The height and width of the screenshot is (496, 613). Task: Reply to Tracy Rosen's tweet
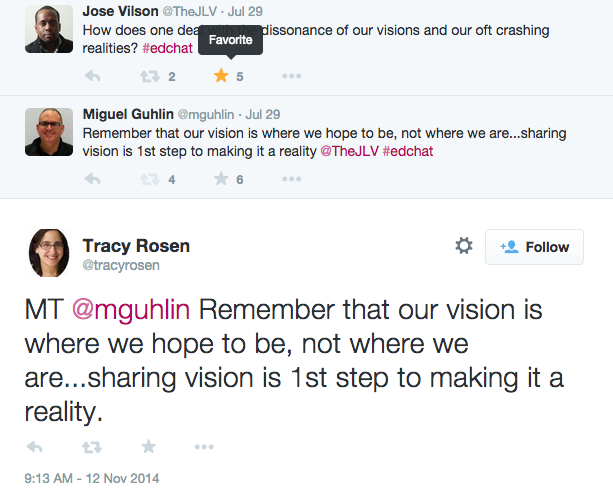[34, 446]
